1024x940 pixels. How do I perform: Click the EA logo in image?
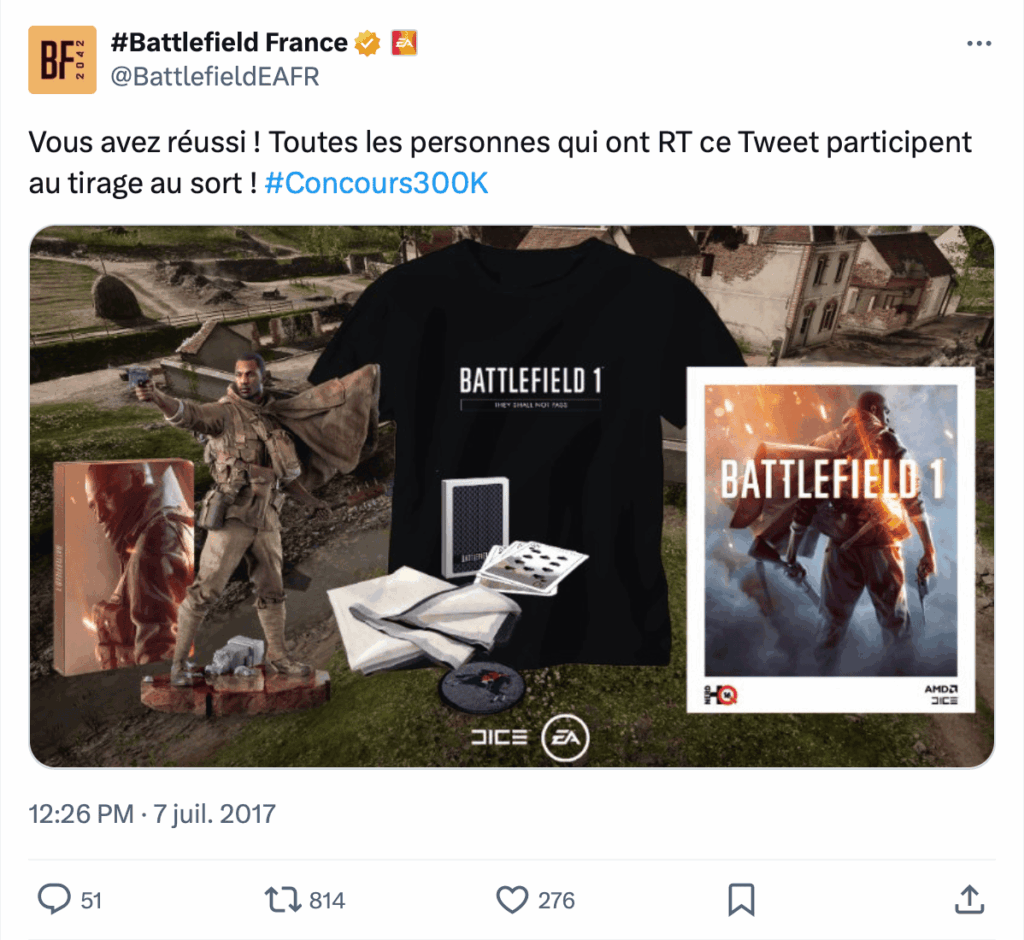pyautogui.click(x=566, y=737)
